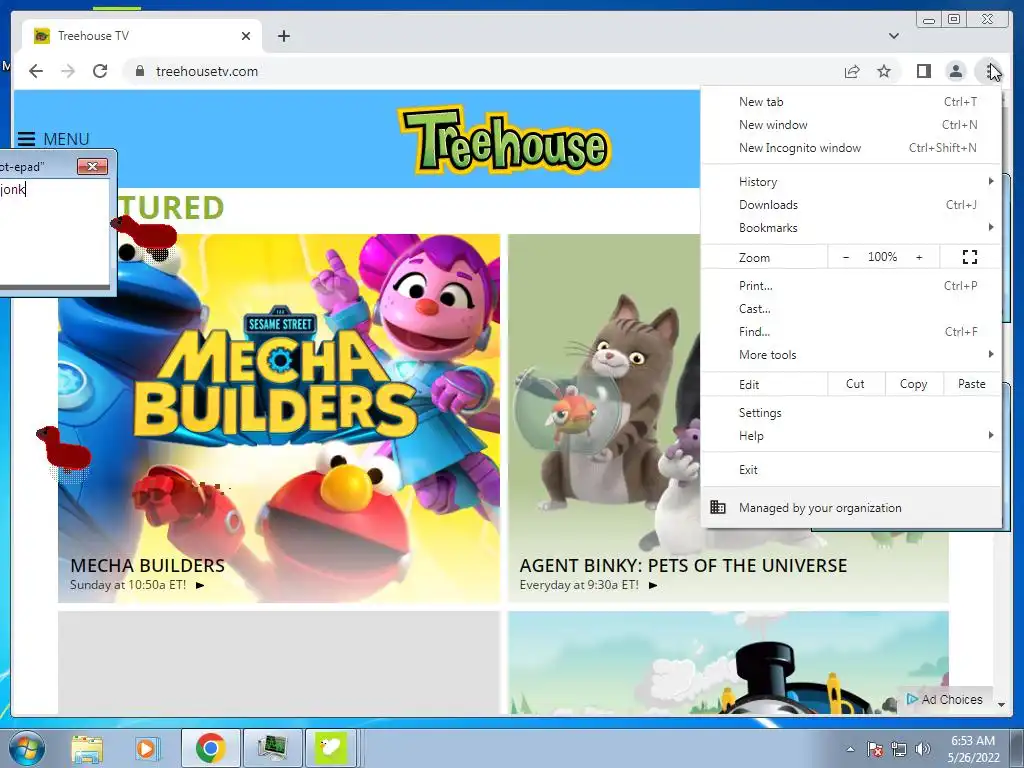The width and height of the screenshot is (1024, 768).
Task: Close the Chrome three-dot menu button
Action: tap(991, 71)
